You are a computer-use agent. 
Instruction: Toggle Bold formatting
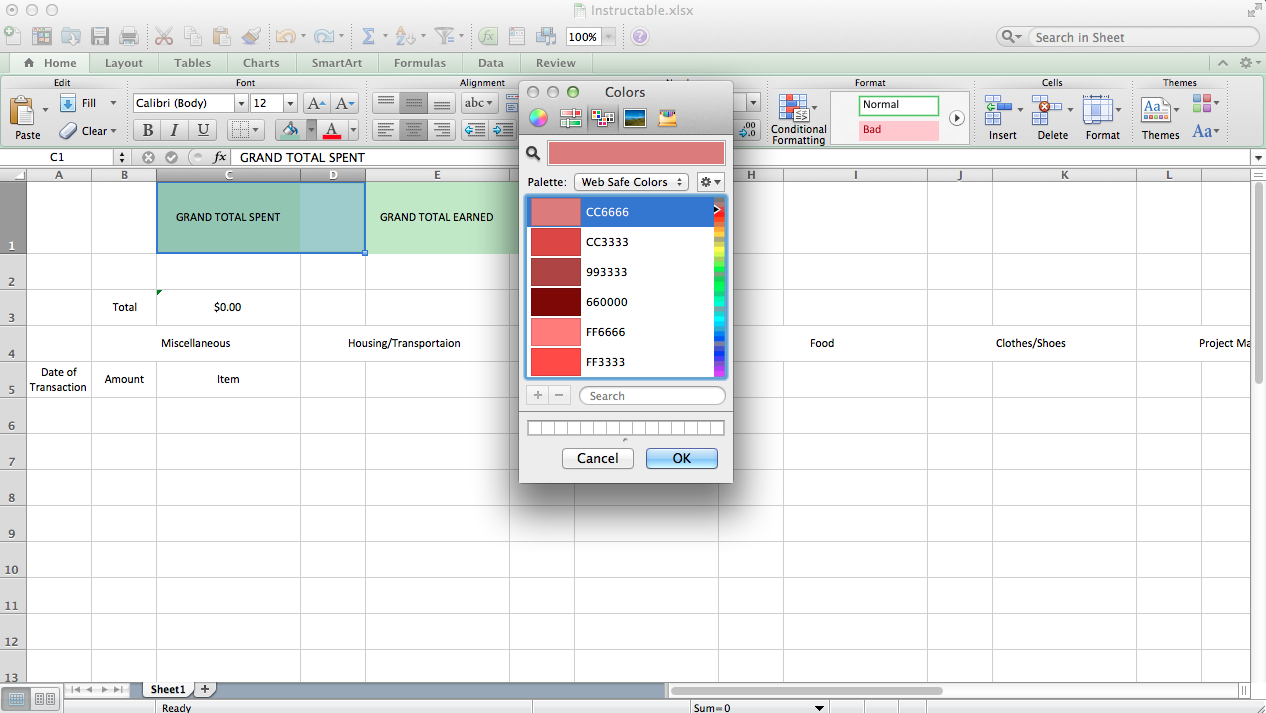[x=148, y=130]
